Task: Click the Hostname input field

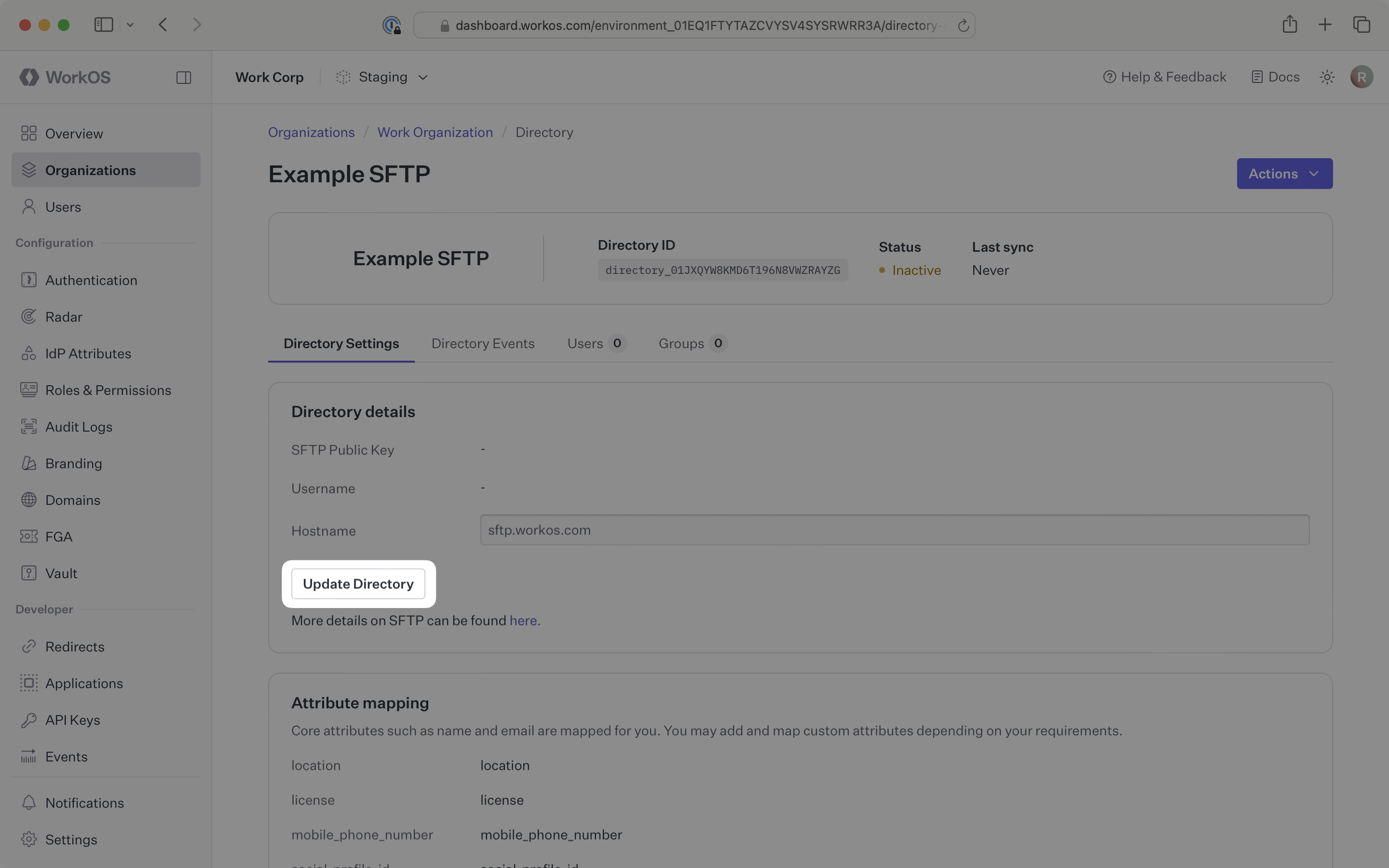Action: click(x=894, y=530)
